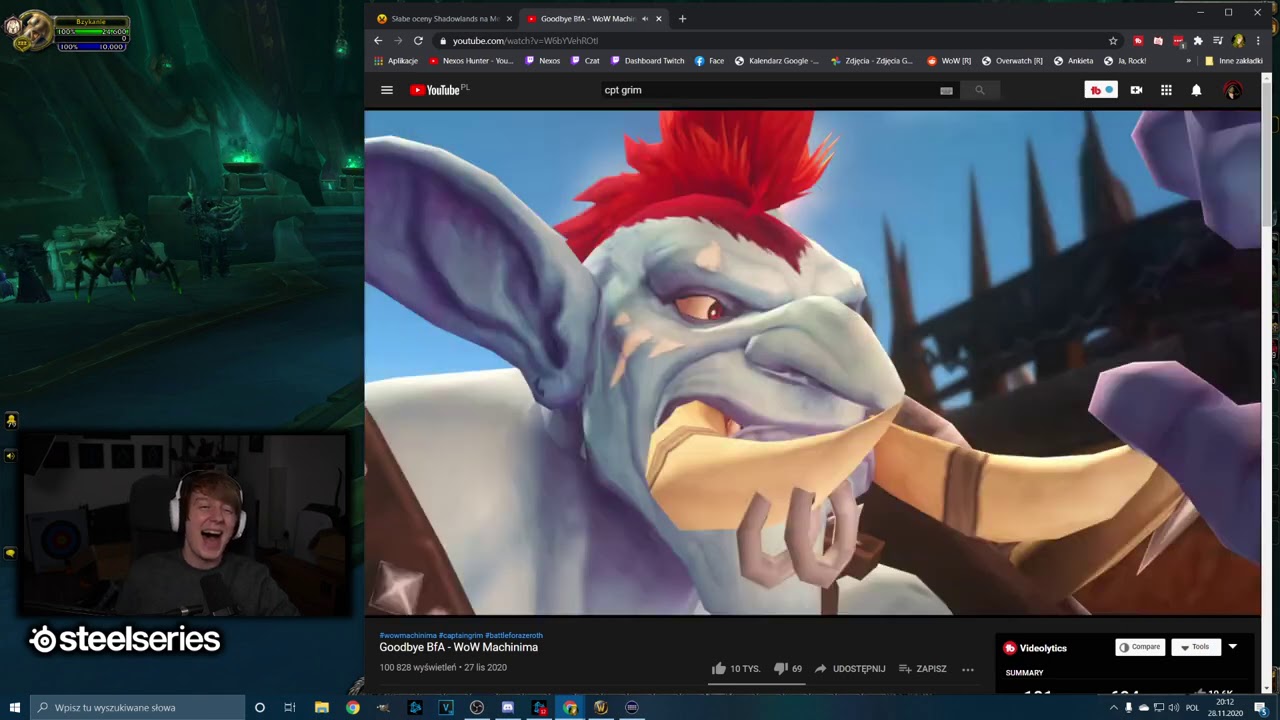Dislike the video with thumbs down
This screenshot has height=720, width=1280.
(x=788, y=668)
